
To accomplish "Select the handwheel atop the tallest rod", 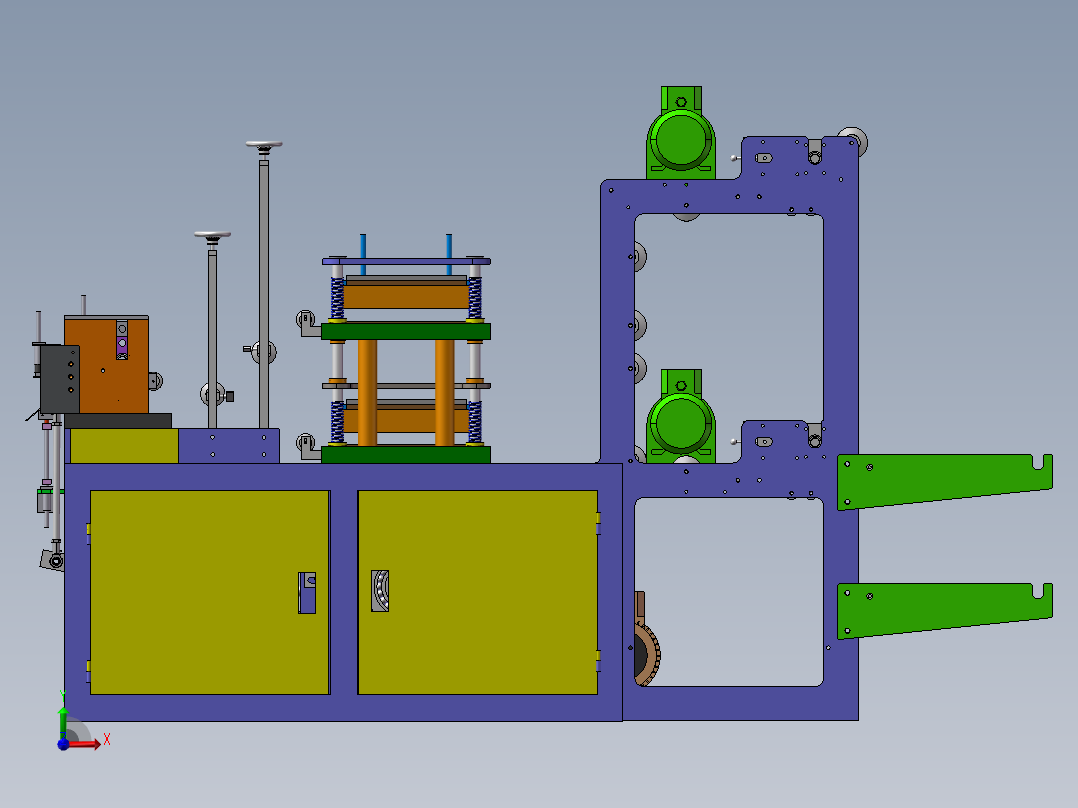I will (264, 146).
